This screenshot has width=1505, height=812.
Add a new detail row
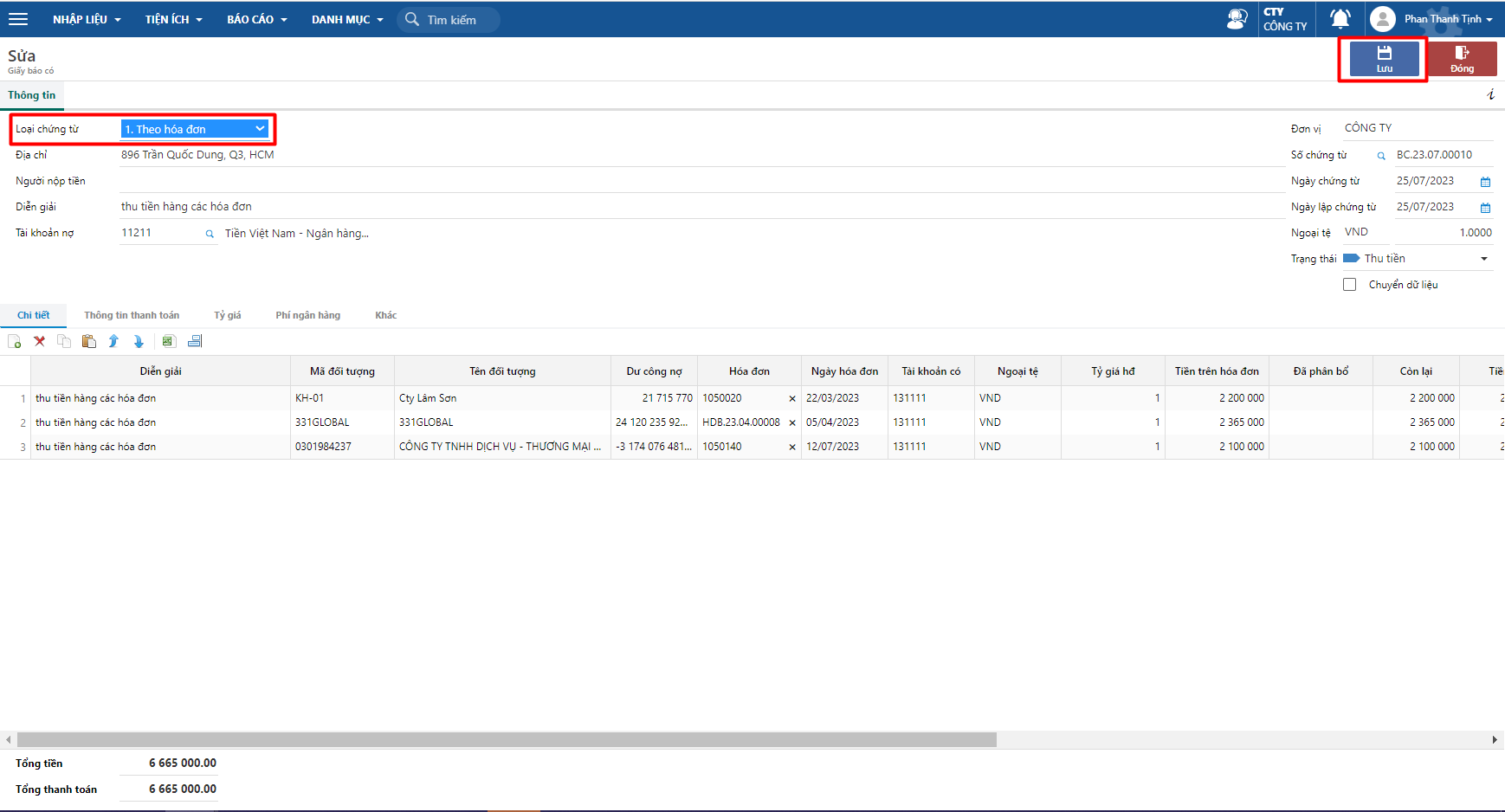click(15, 342)
